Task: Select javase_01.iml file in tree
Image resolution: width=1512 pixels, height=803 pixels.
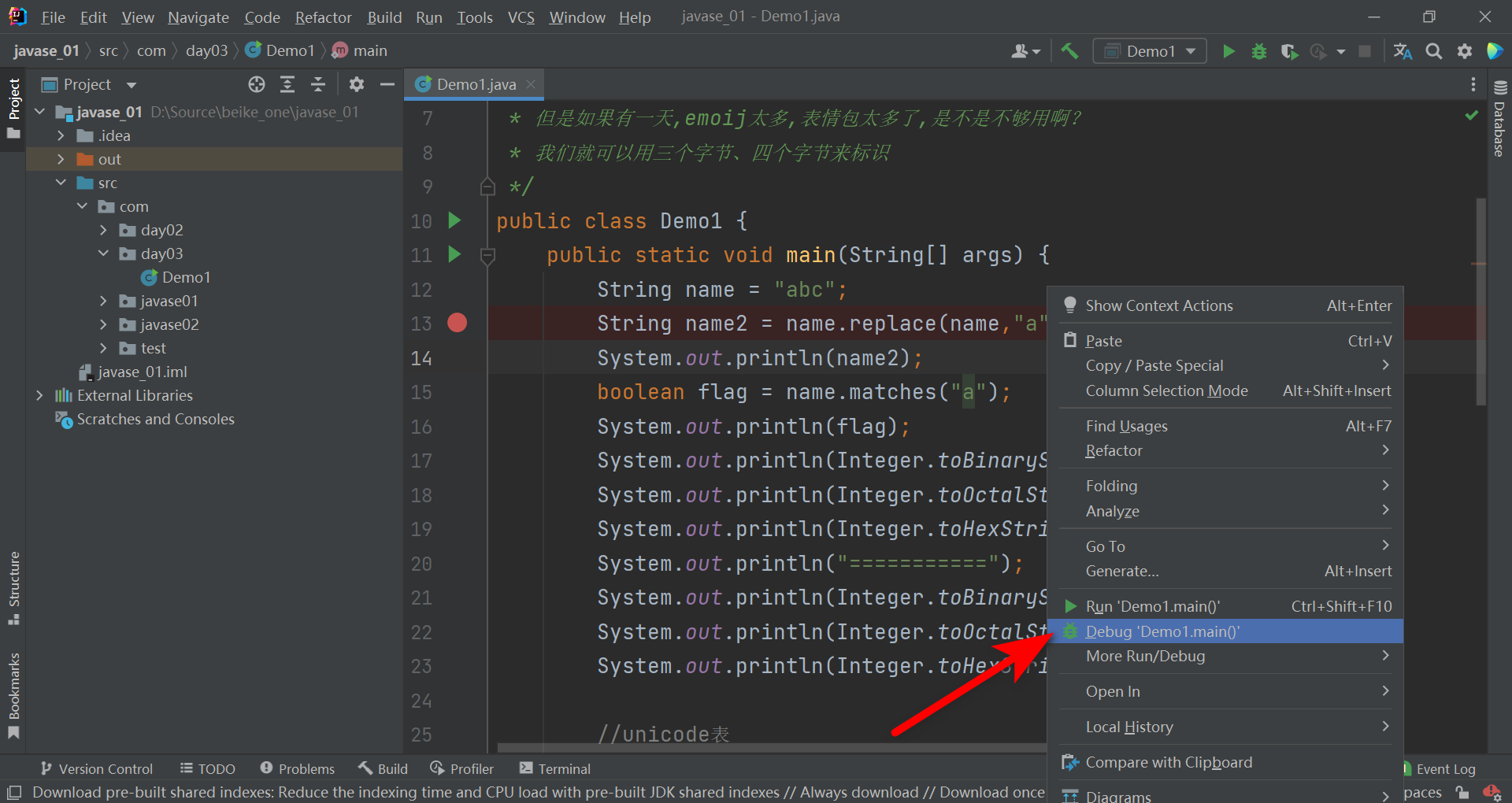Action: (x=133, y=372)
